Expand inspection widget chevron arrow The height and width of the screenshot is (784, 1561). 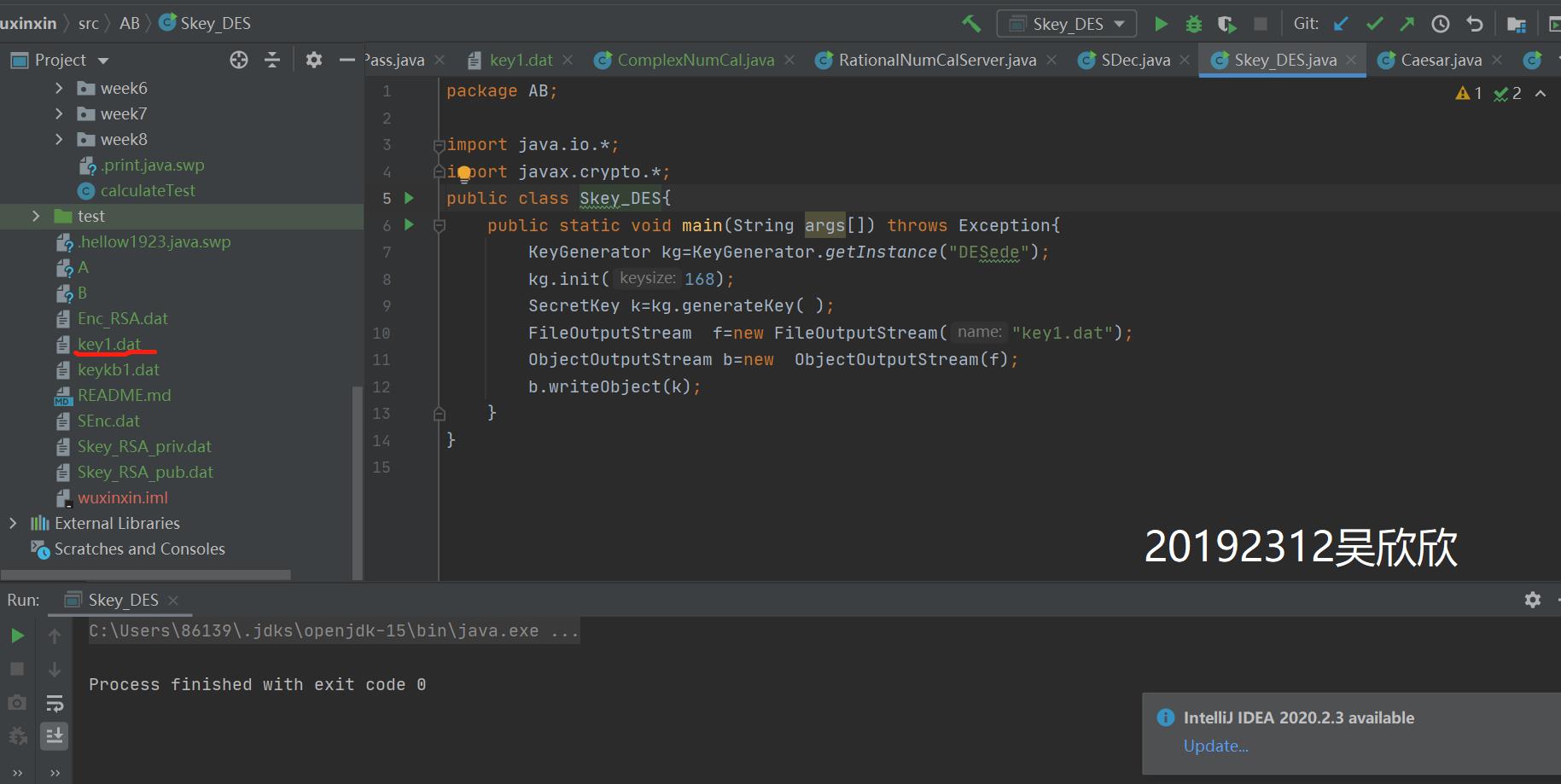tap(1541, 93)
